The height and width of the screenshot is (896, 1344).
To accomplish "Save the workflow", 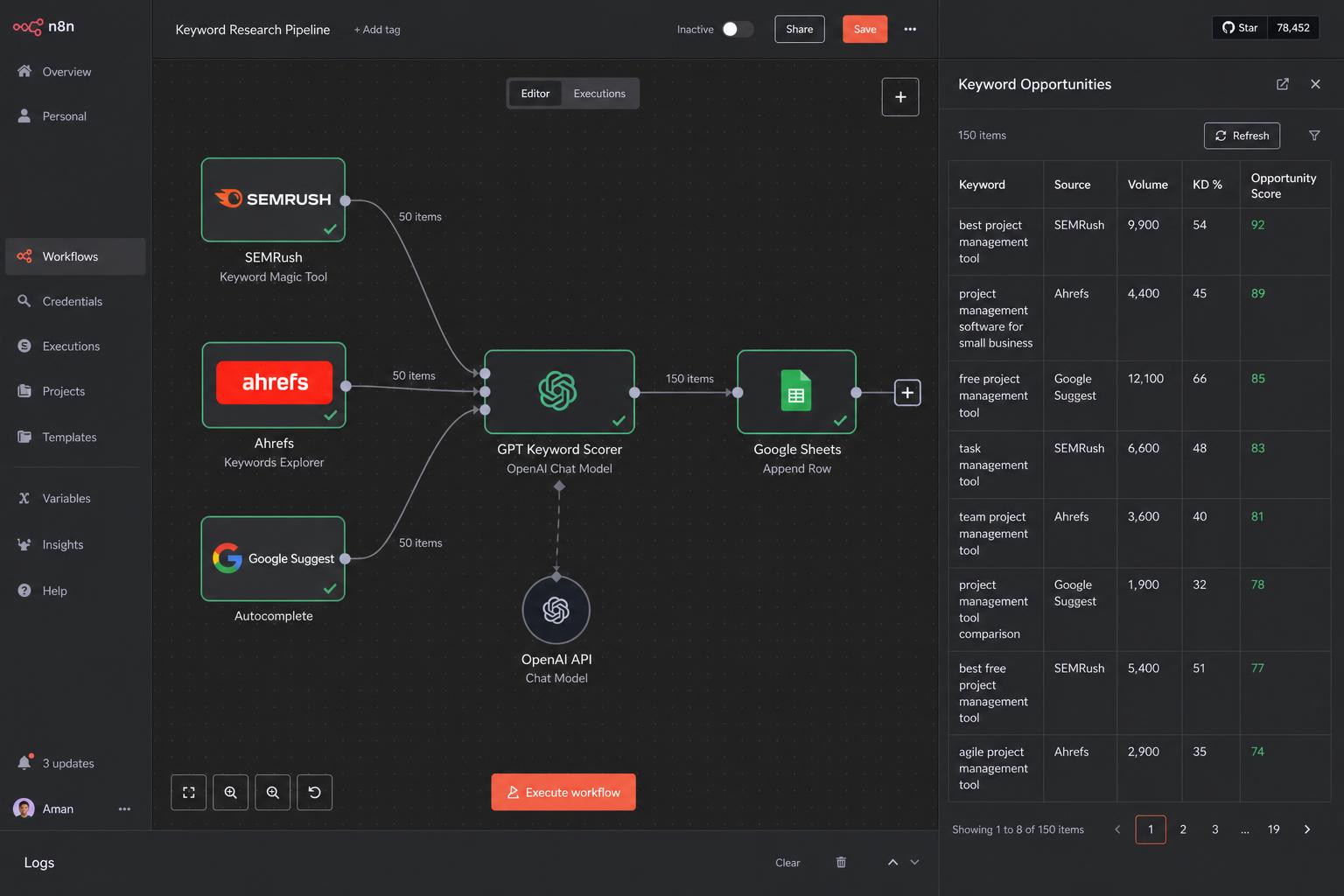I will (865, 29).
